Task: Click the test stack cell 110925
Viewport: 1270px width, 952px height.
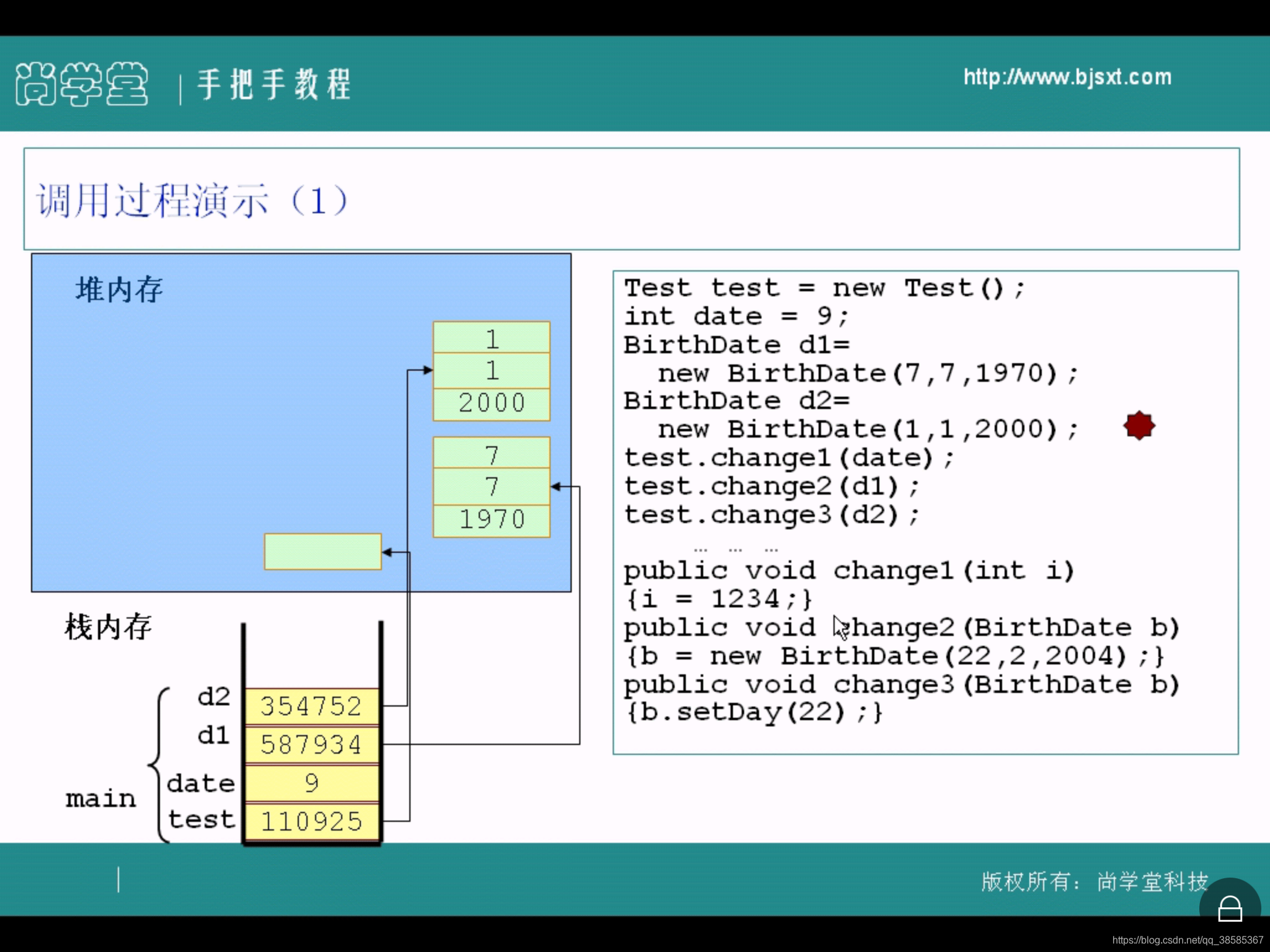Action: click(311, 821)
